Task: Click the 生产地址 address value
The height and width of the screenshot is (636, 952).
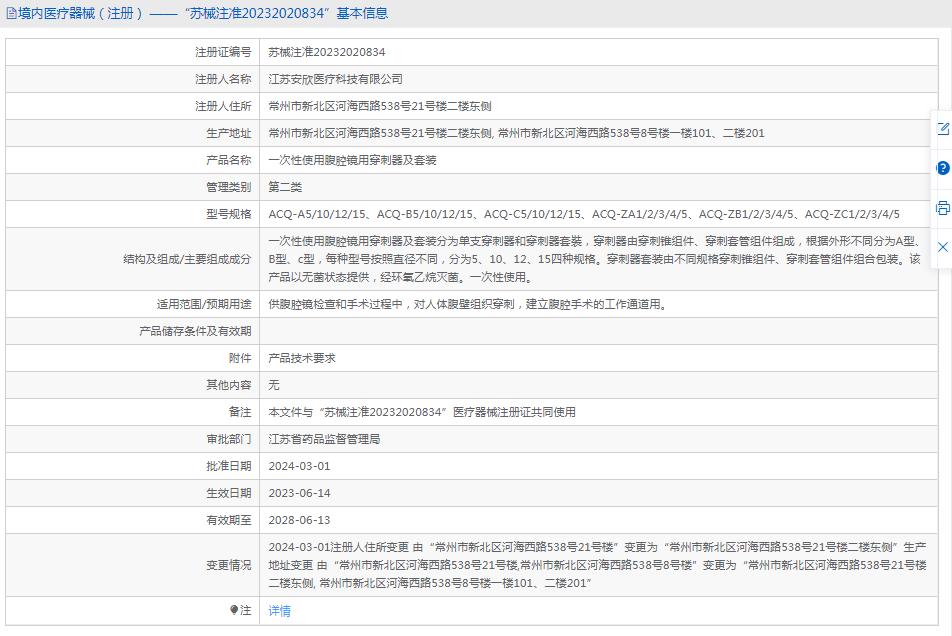Action: (x=516, y=134)
